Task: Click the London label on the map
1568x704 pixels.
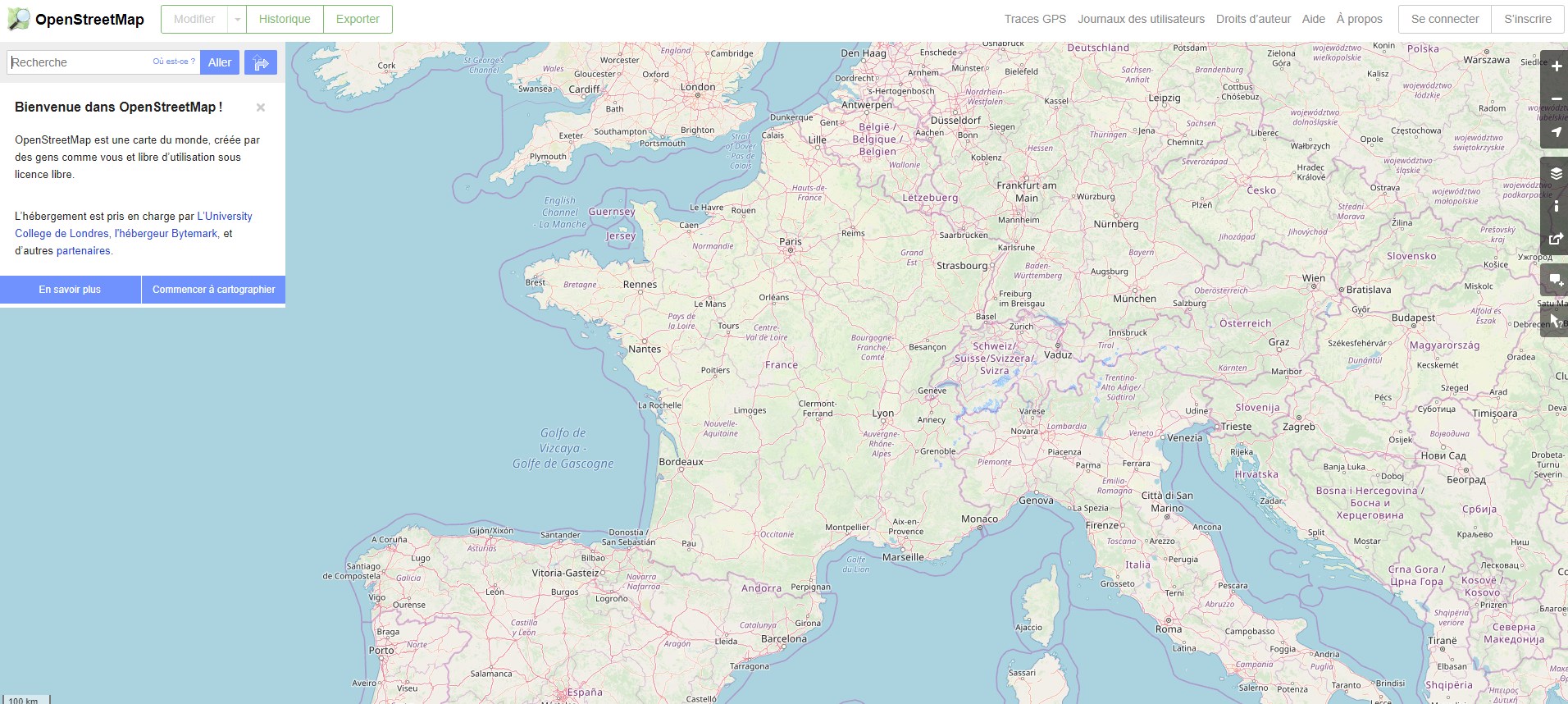Action: coord(698,87)
